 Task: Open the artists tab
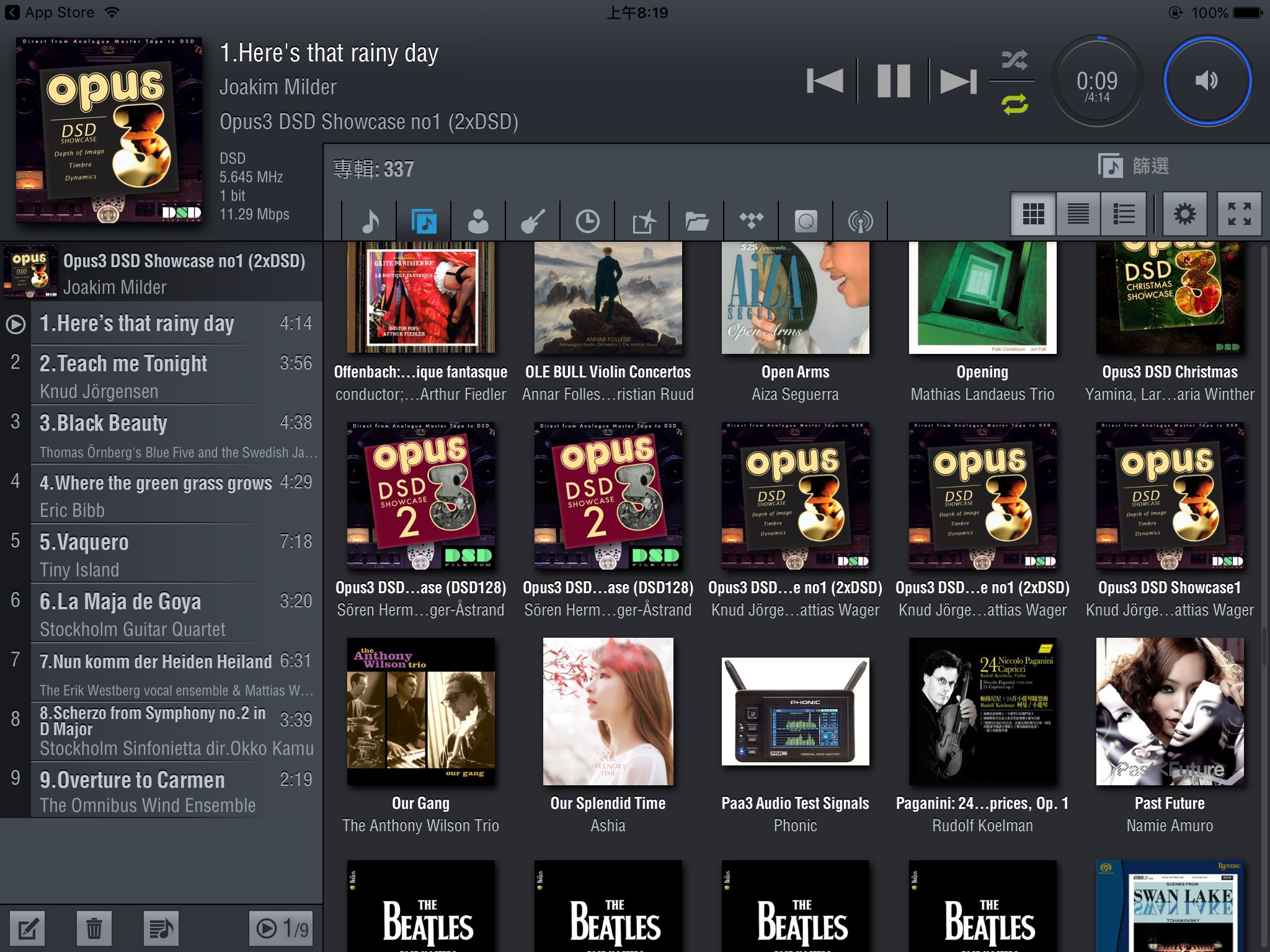click(478, 221)
